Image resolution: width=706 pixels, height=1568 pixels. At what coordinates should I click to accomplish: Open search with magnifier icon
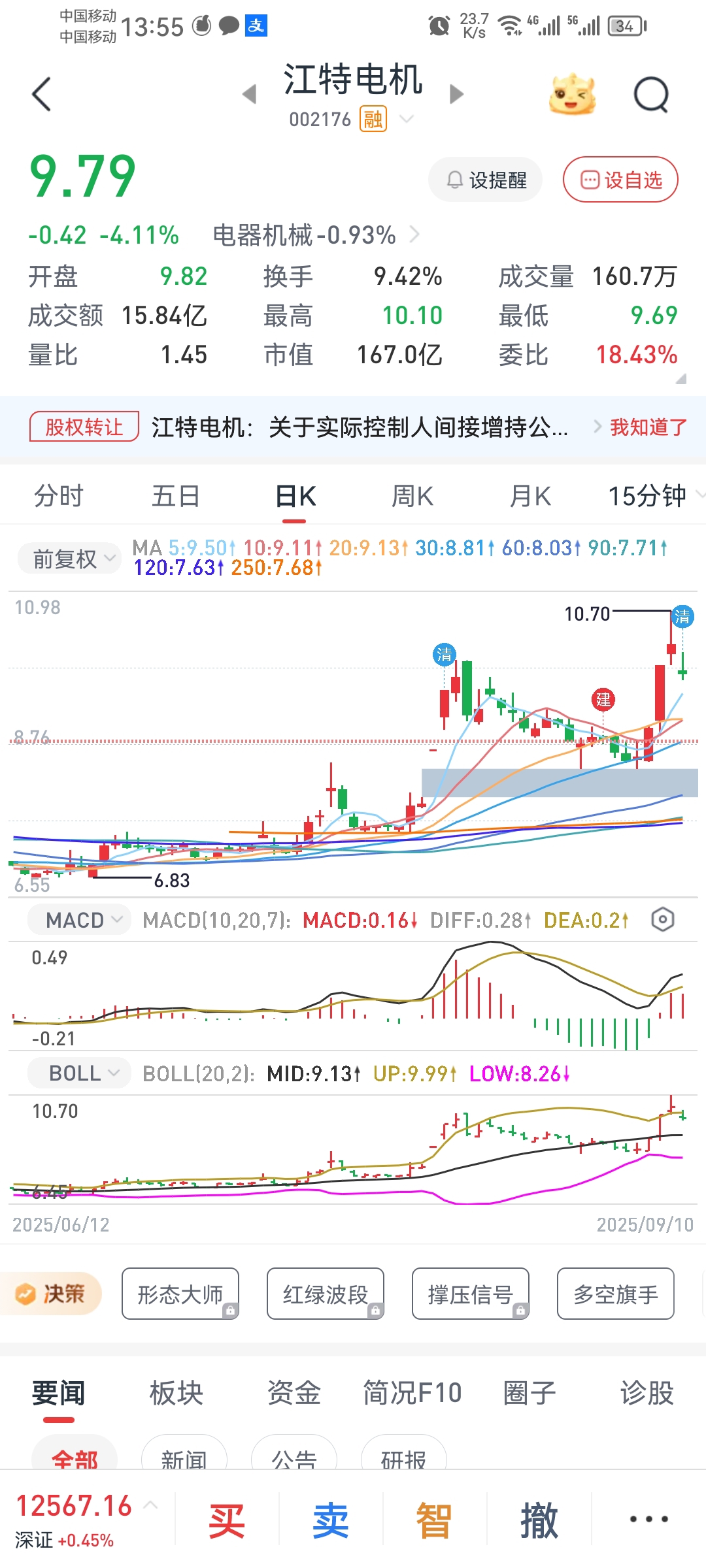652,95
